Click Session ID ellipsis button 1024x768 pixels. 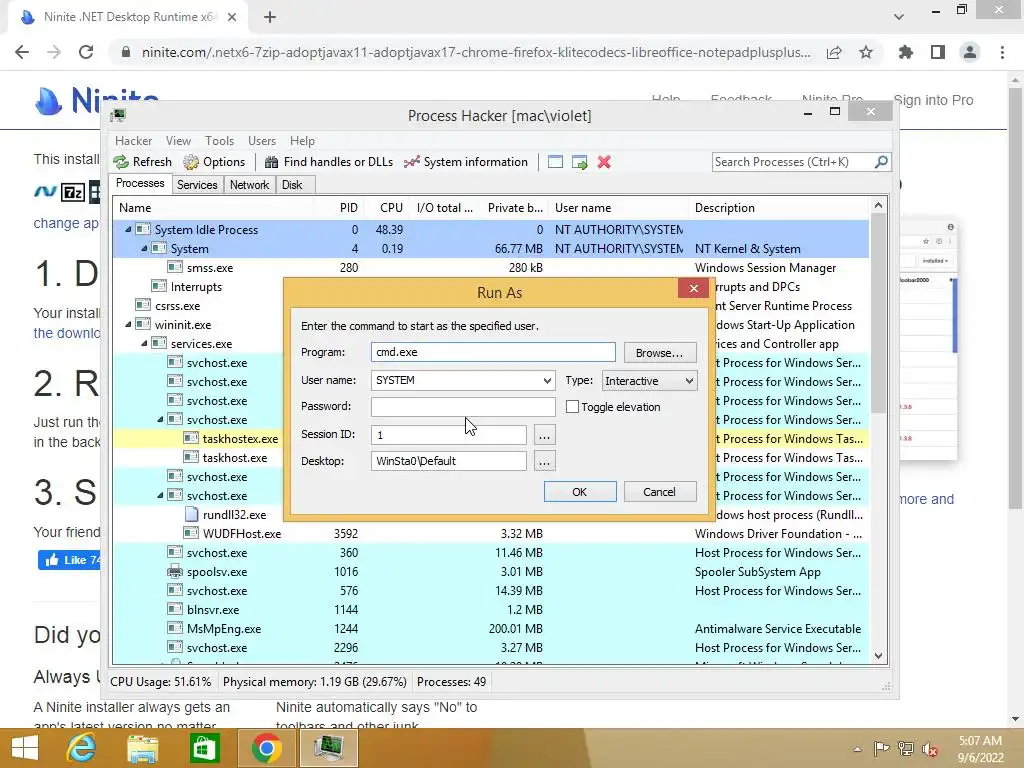pyautogui.click(x=544, y=435)
